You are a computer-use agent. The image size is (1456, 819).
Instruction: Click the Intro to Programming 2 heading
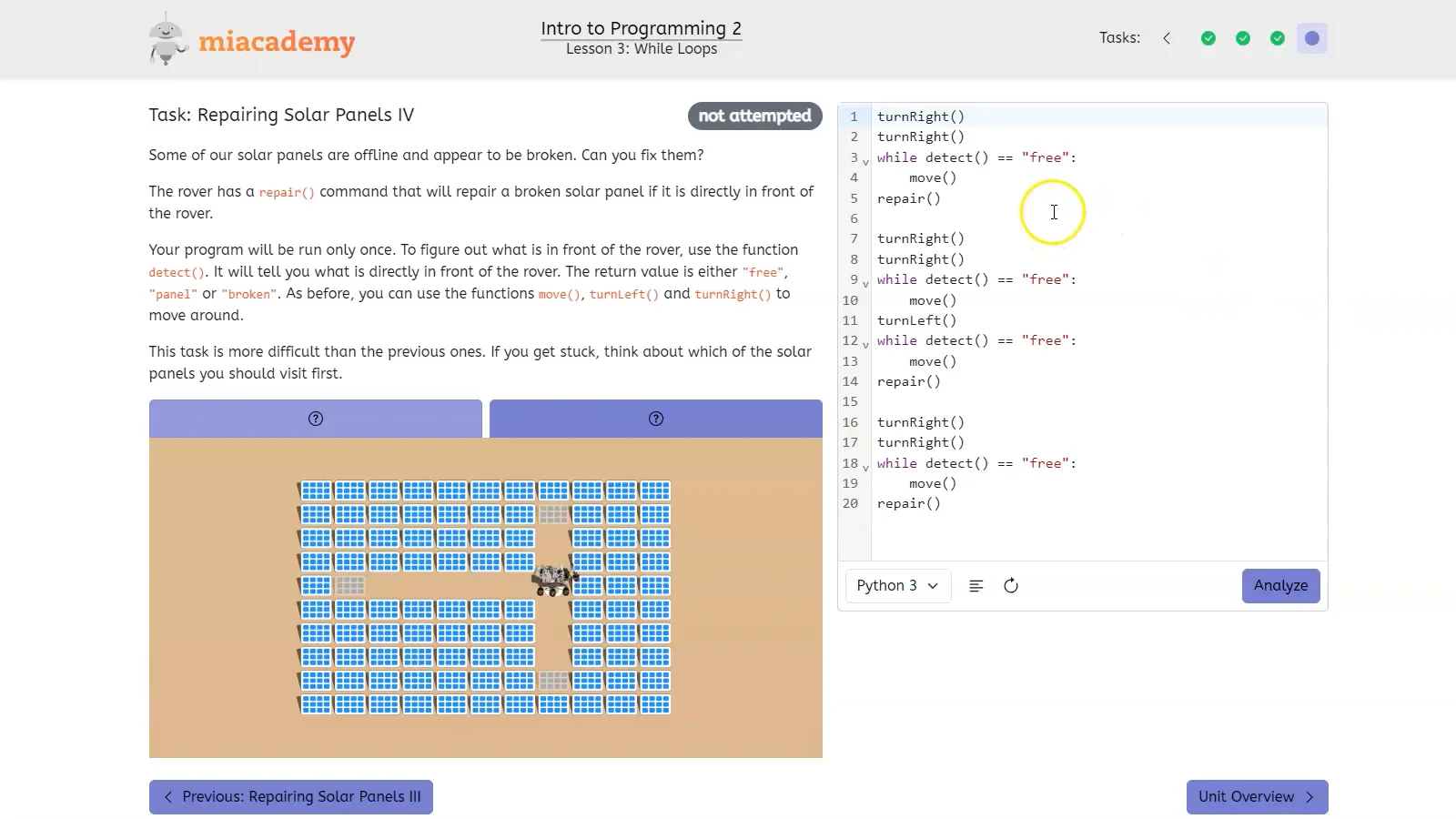click(641, 27)
